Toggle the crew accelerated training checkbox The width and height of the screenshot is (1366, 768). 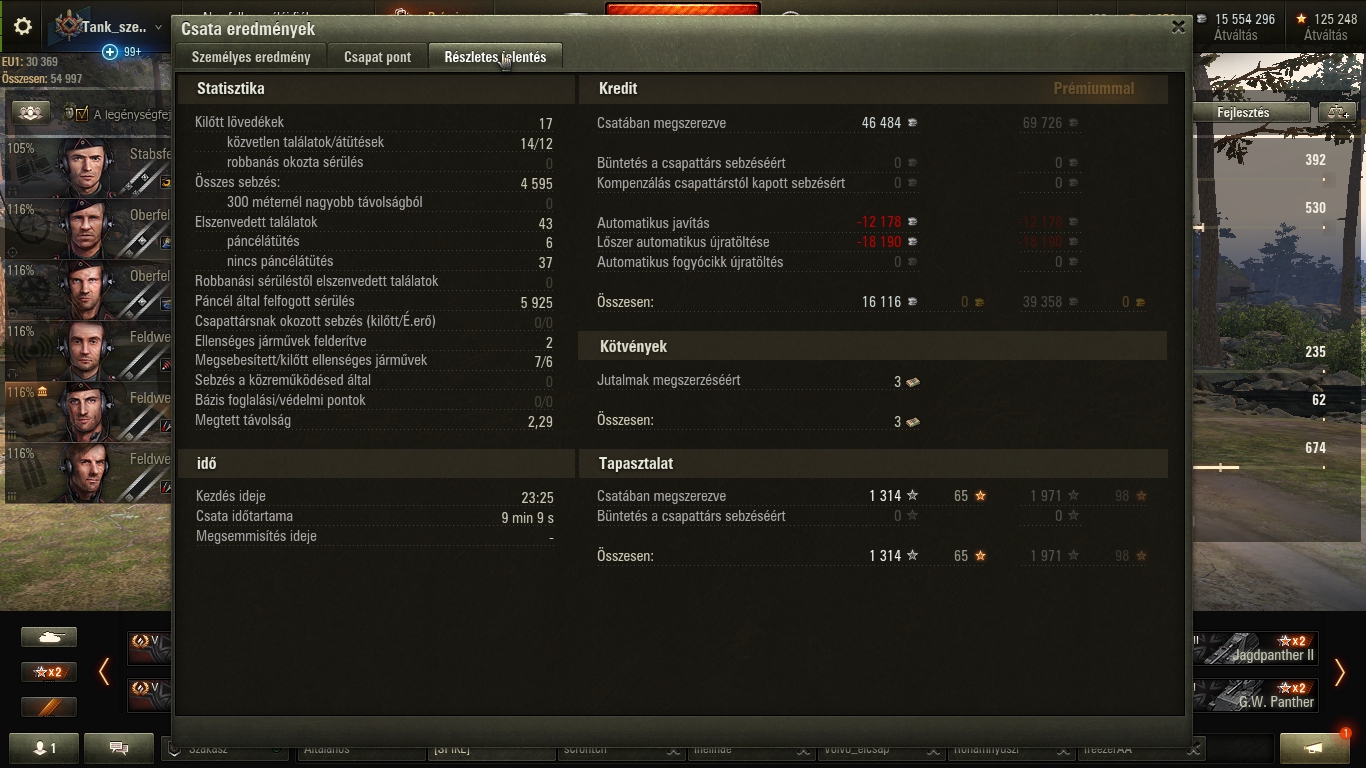tap(82, 114)
